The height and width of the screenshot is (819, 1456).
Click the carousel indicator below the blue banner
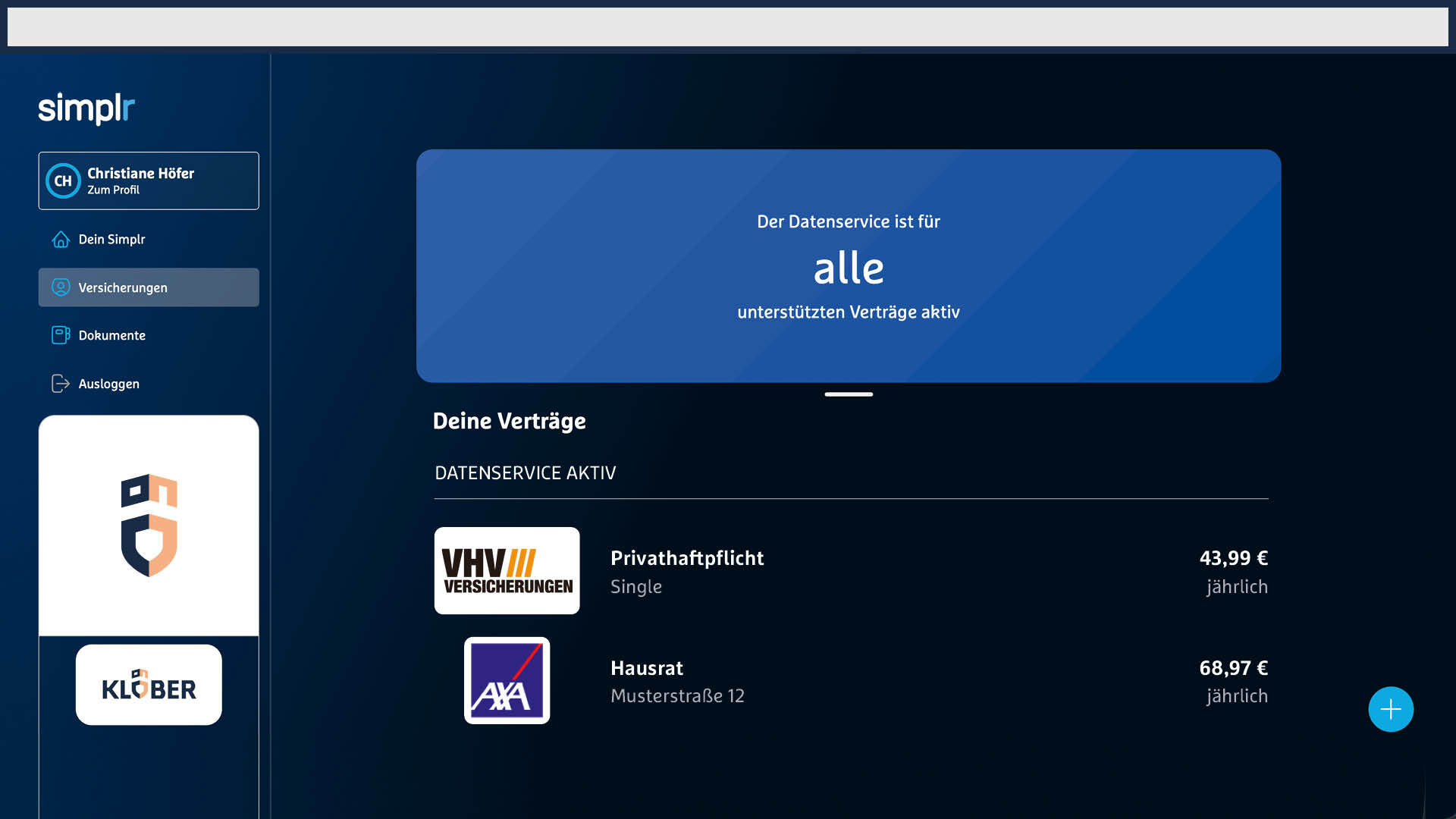848,394
